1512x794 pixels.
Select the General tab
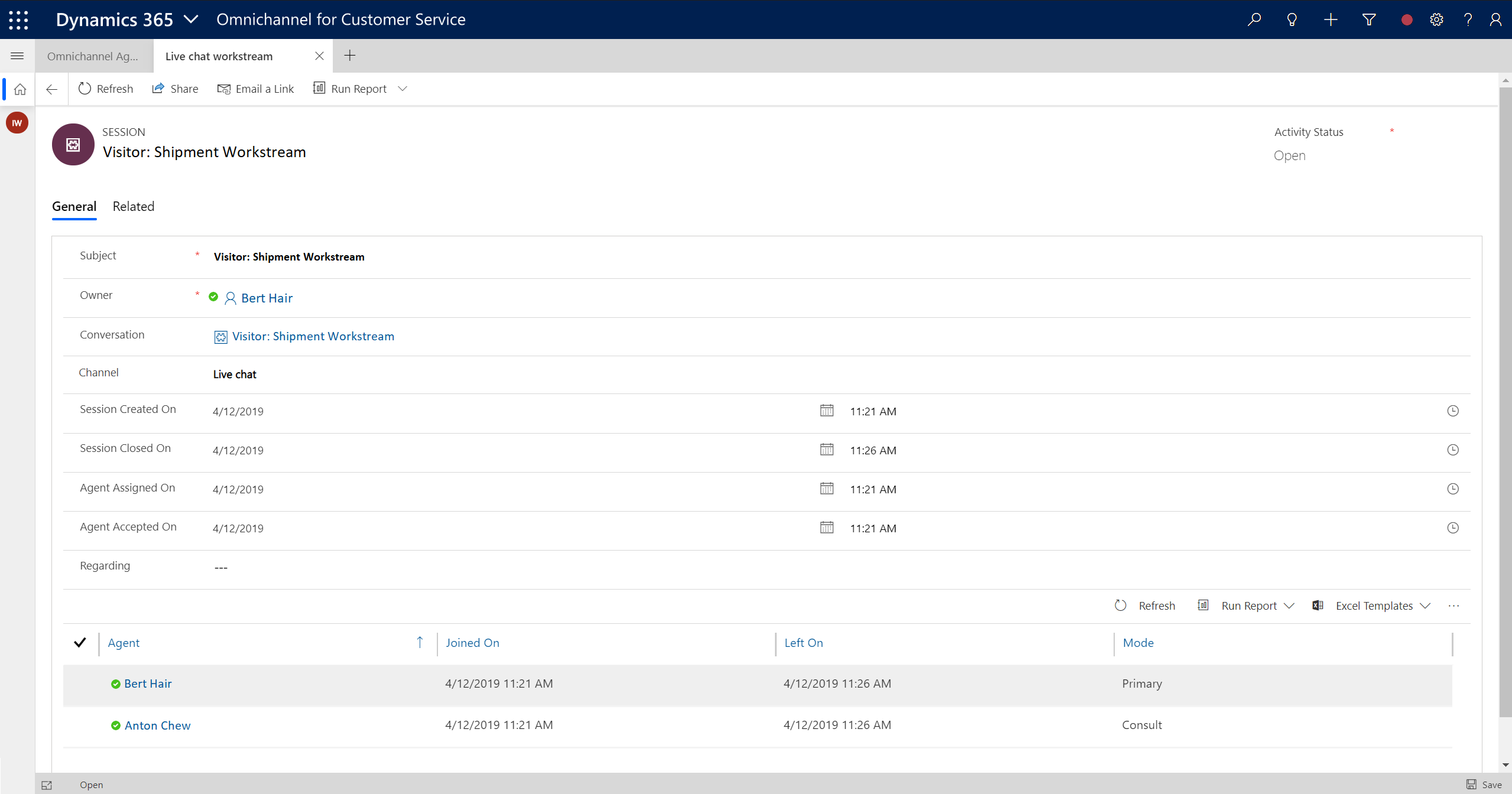point(74,206)
